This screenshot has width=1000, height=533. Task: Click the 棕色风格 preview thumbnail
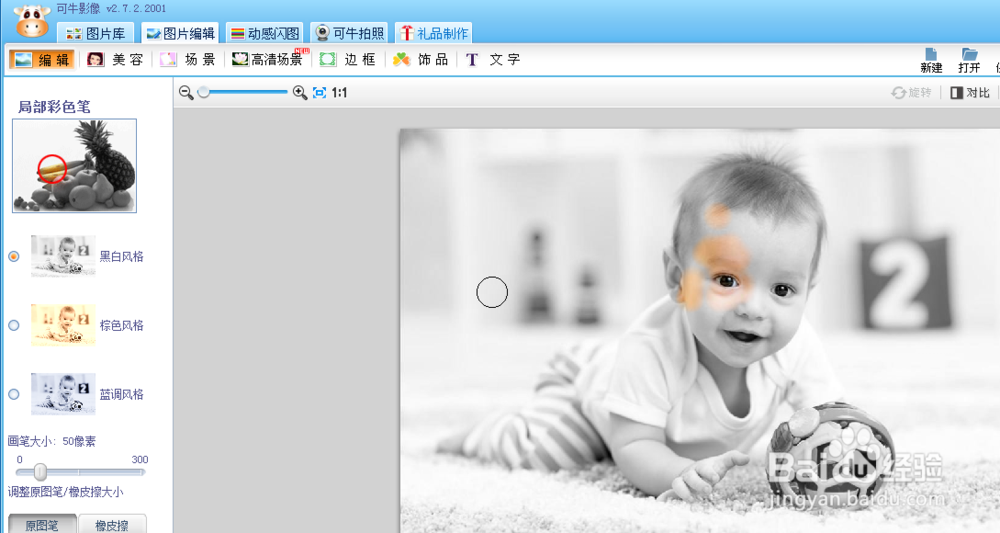(63, 325)
